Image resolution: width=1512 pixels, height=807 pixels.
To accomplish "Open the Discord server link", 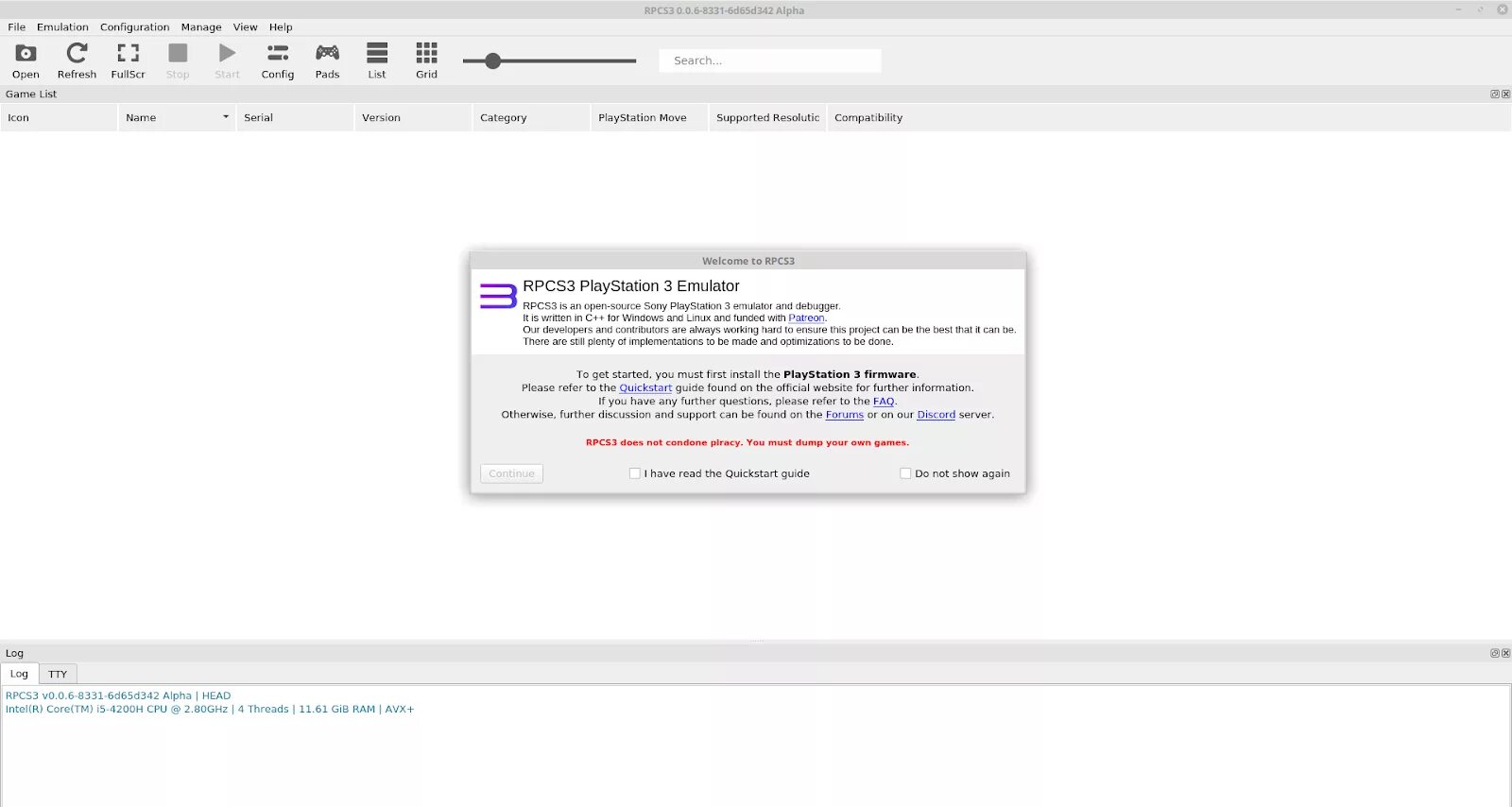I will 936,415.
